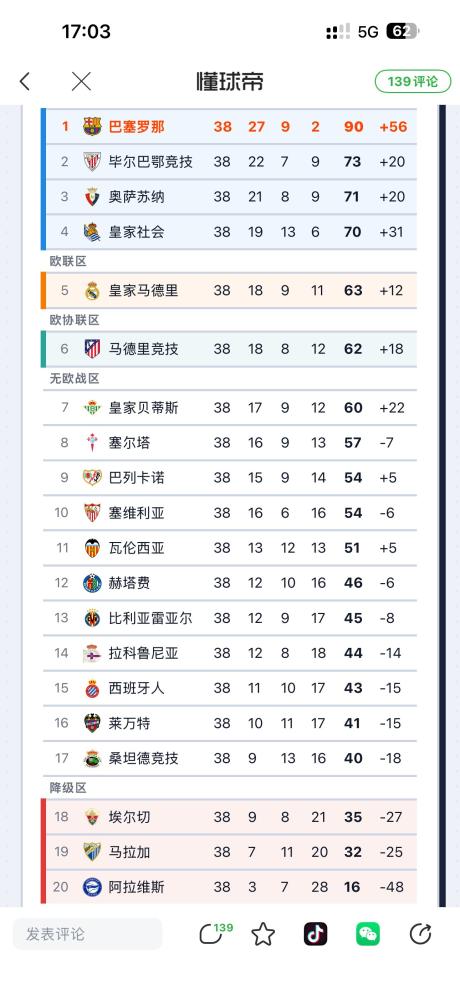This screenshot has width=460, height=997.
Task: Share via the WeChat icon
Action: point(368,934)
